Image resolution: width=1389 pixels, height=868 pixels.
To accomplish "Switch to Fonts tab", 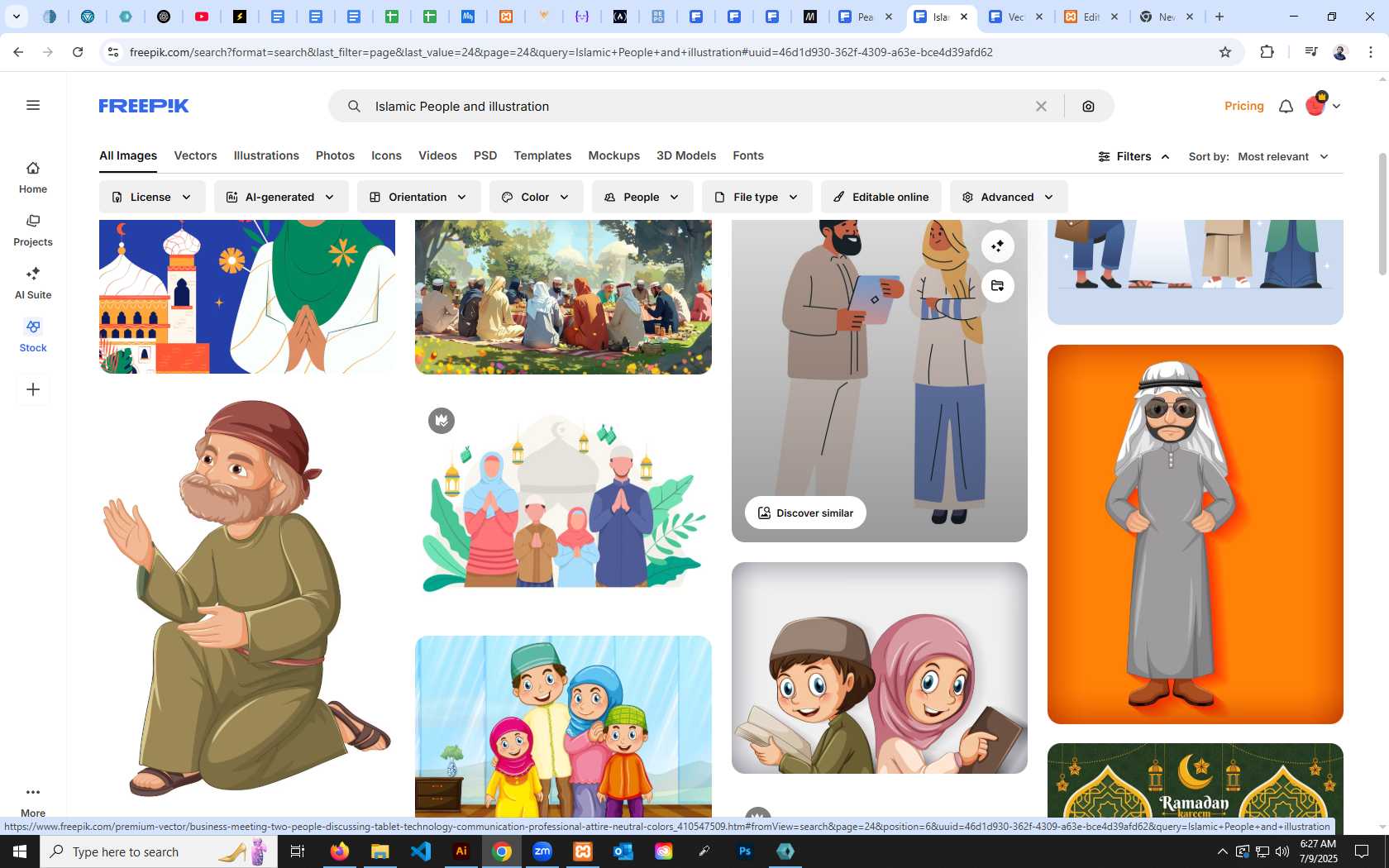I will tap(748, 155).
